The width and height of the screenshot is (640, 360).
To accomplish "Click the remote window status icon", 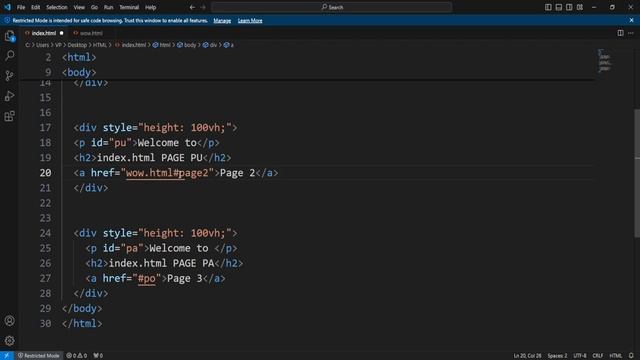I will [7, 356].
